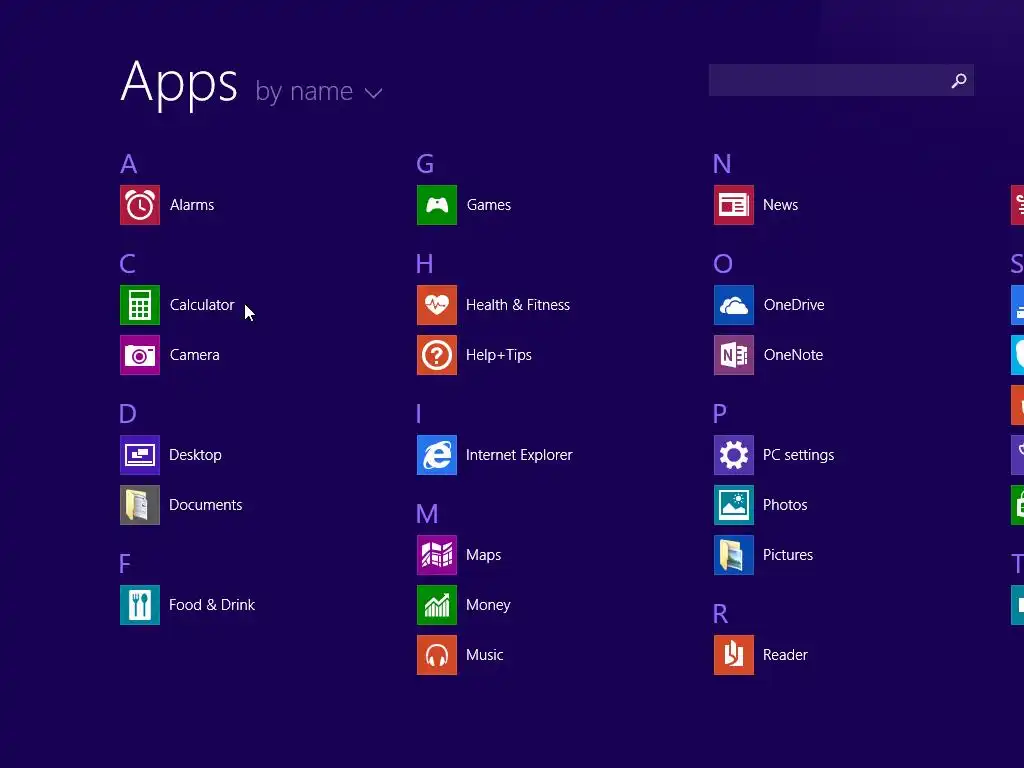The width and height of the screenshot is (1024, 768).
Task: Click inside the apps search box
Action: click(x=841, y=80)
